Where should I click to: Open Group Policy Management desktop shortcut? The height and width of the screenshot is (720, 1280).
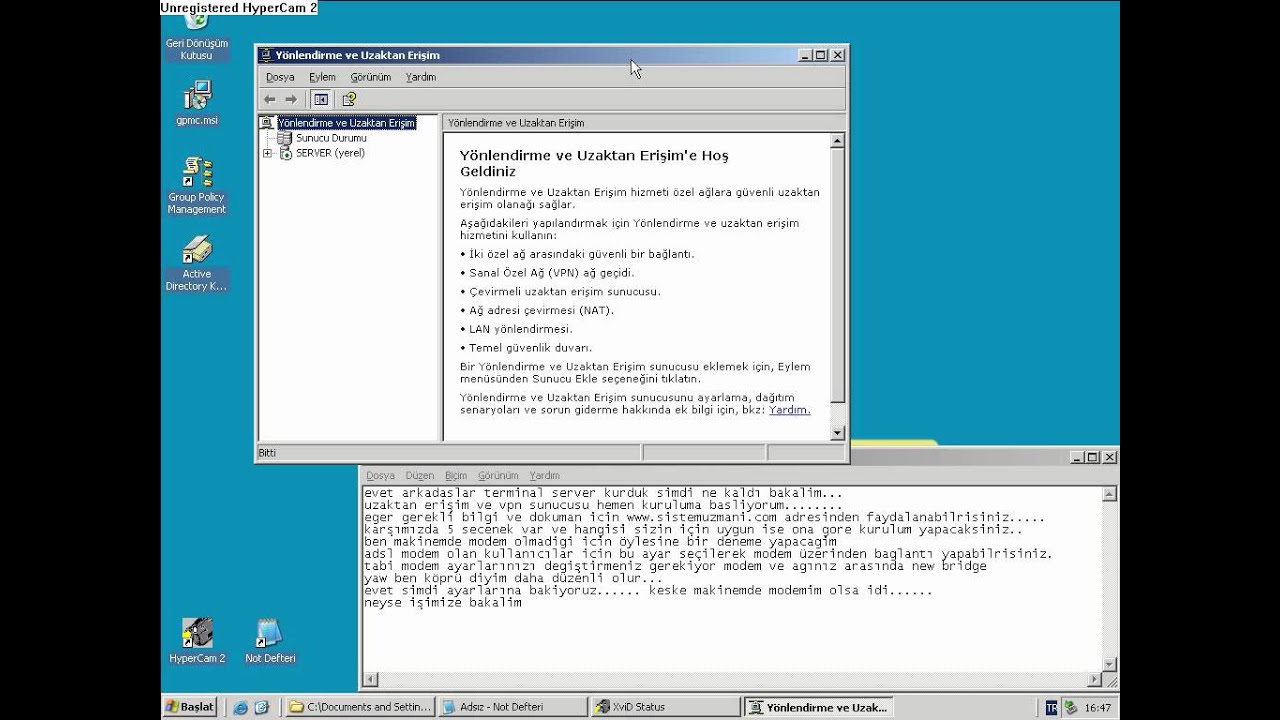click(x=197, y=172)
